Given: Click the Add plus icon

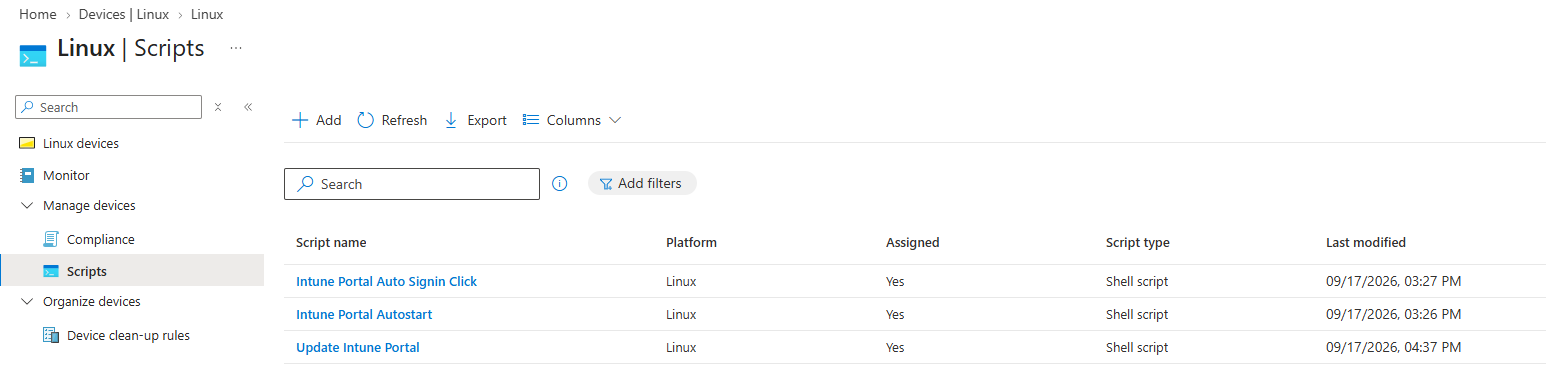Looking at the screenshot, I should point(299,120).
